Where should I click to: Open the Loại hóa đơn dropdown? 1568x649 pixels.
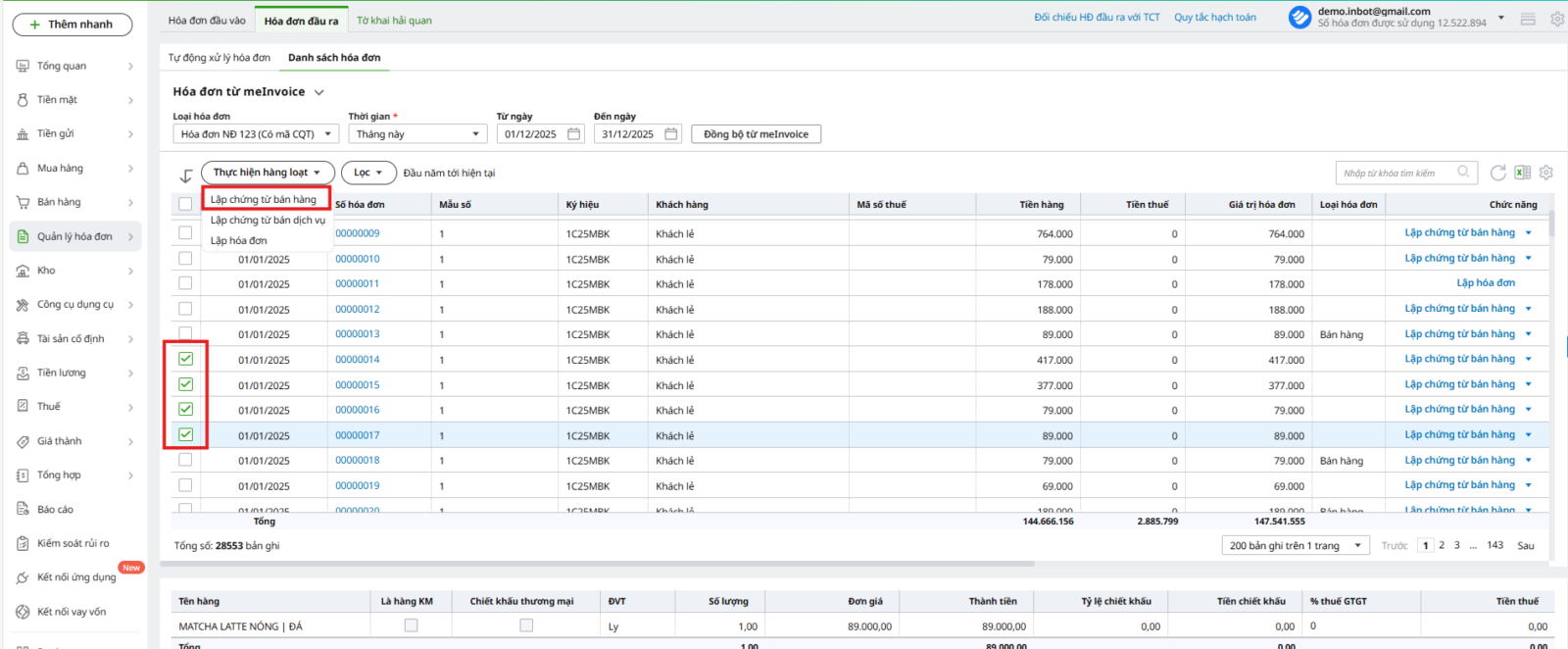click(x=256, y=134)
